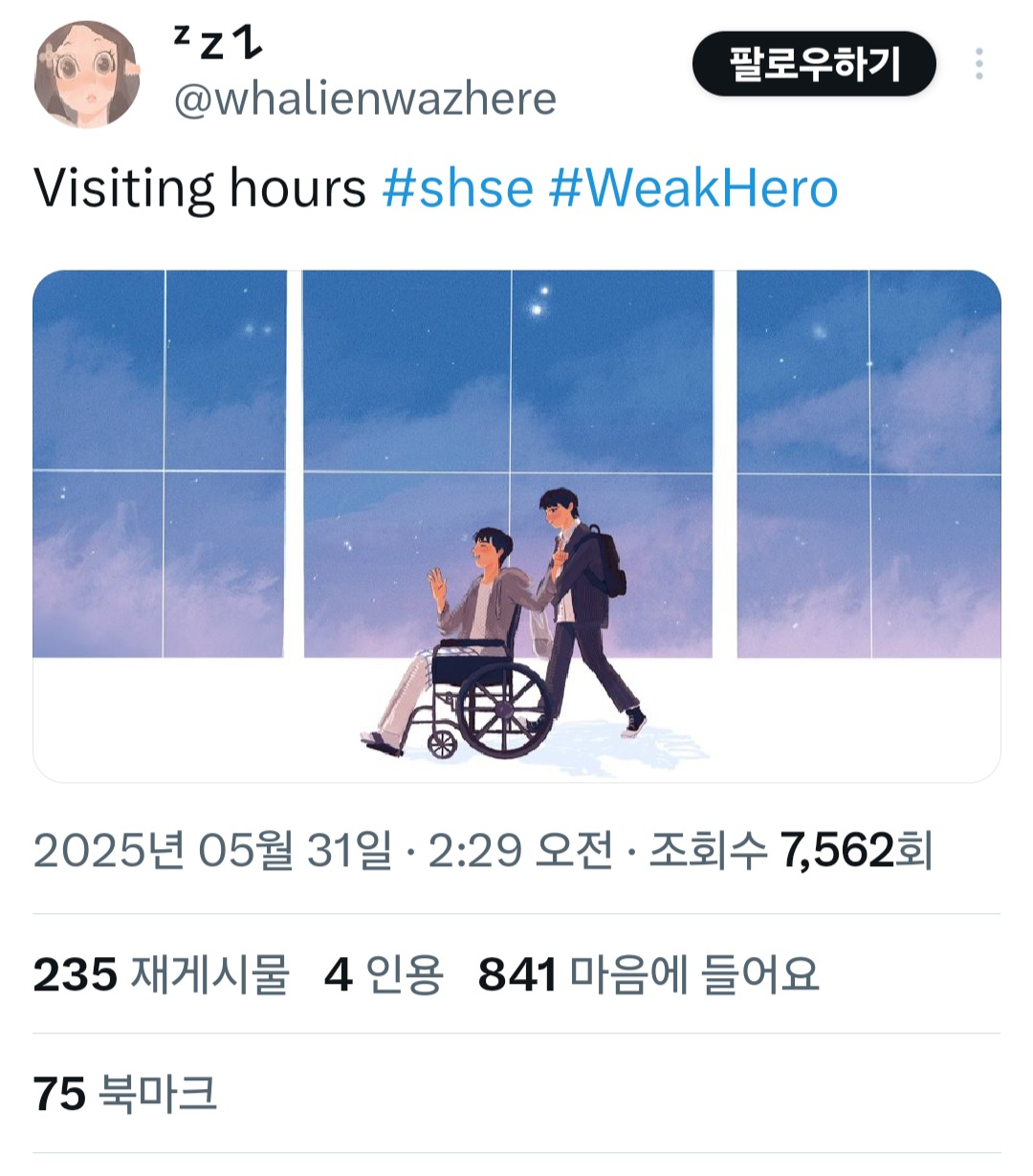Open the #shse hashtag

click(457, 187)
